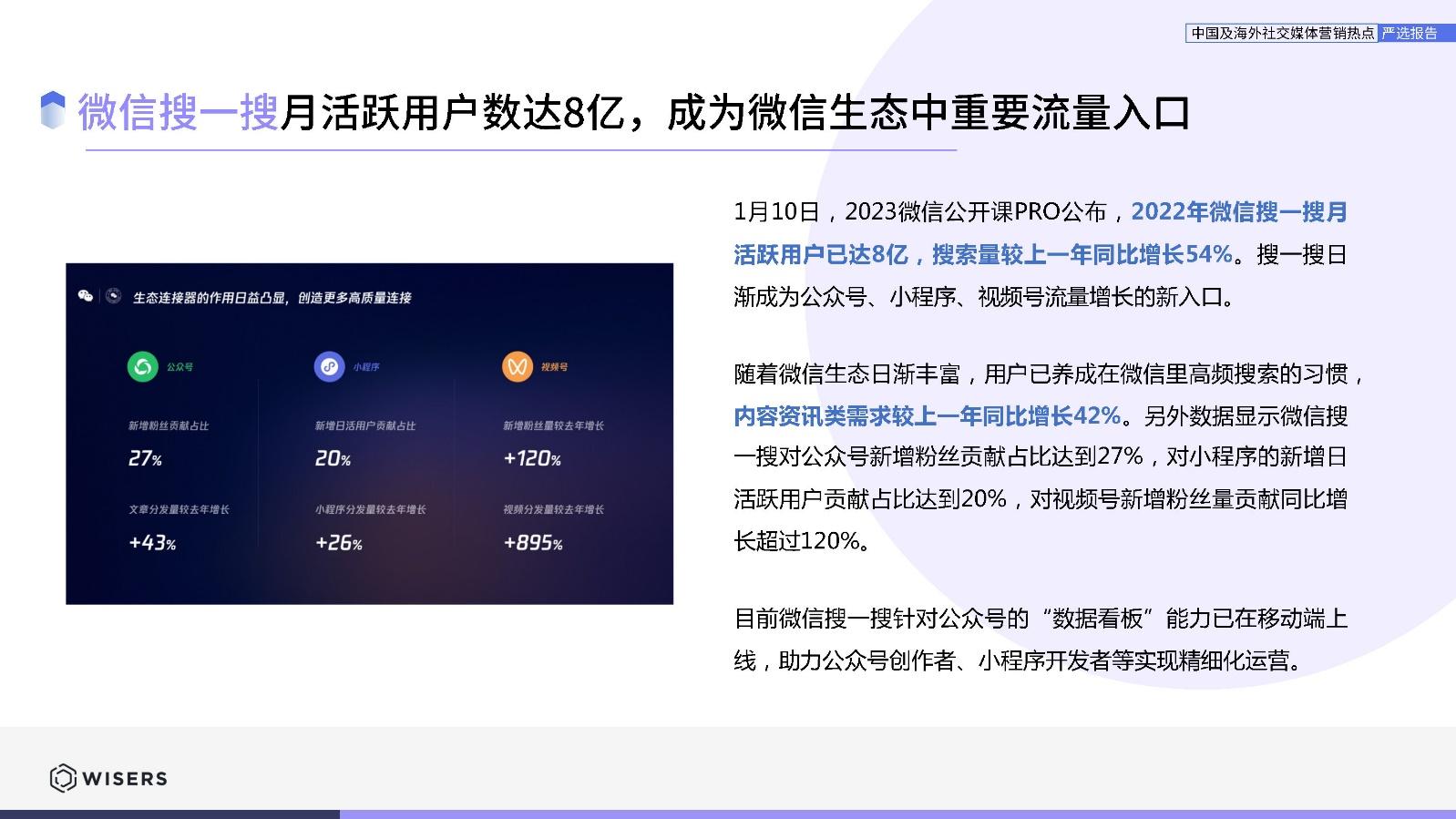Image resolution: width=1456 pixels, height=819 pixels.
Task: Click the 小程序分发量较去年增长 label
Action: click(x=370, y=509)
